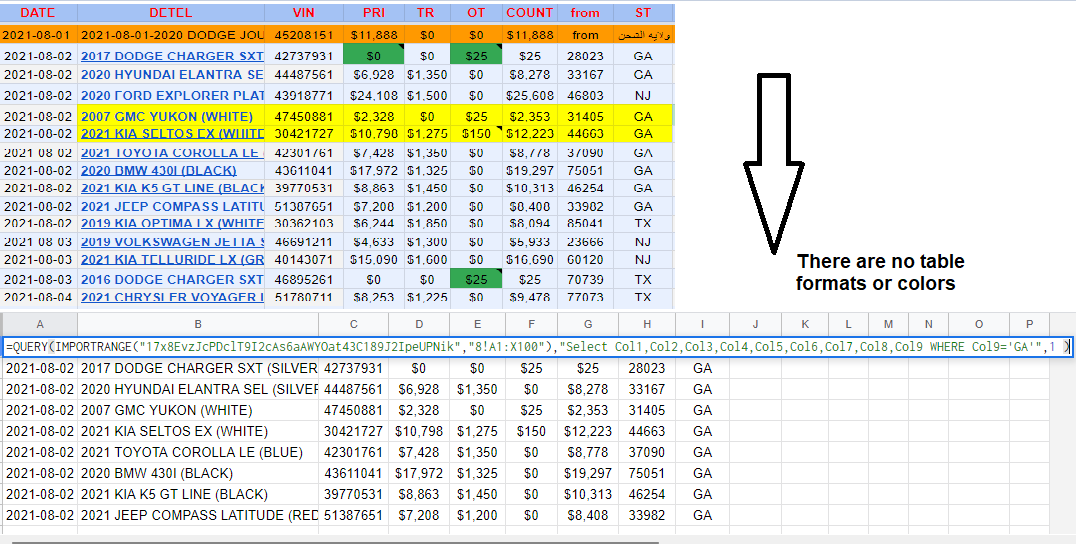Viewport: 1076px width, 544px height.
Task: Open the 2007 GMC YUKON (WHITE) link
Action: [x=167, y=117]
